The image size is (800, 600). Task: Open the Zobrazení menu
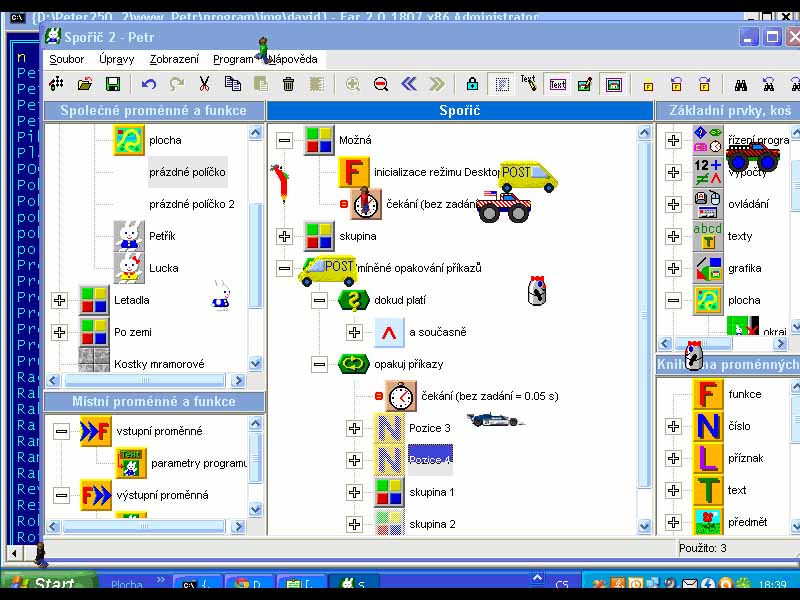coord(174,59)
